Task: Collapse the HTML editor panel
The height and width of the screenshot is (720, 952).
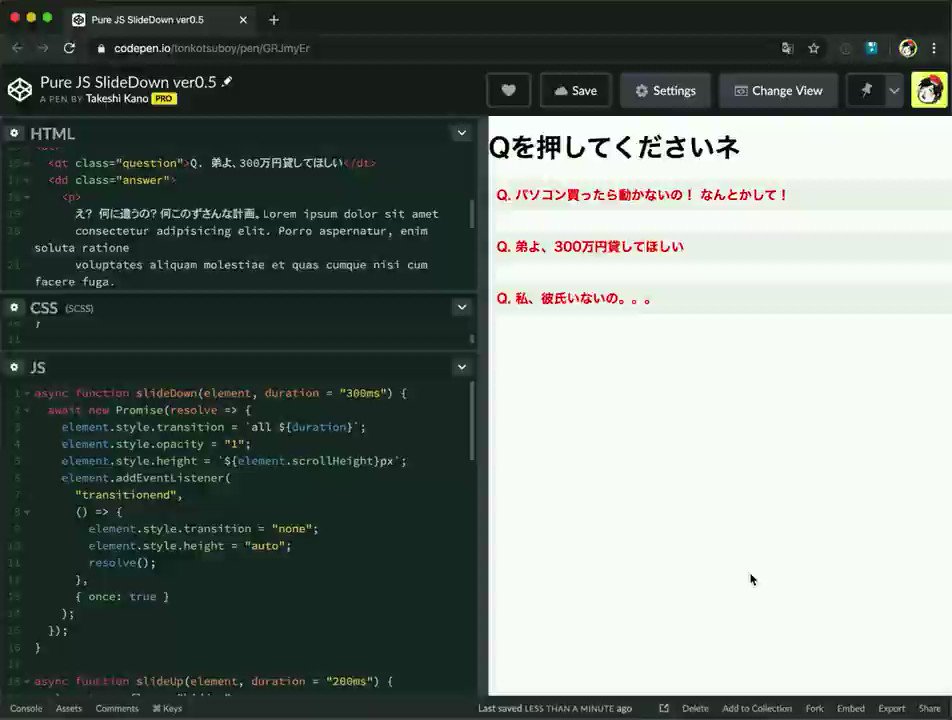Action: [x=461, y=132]
